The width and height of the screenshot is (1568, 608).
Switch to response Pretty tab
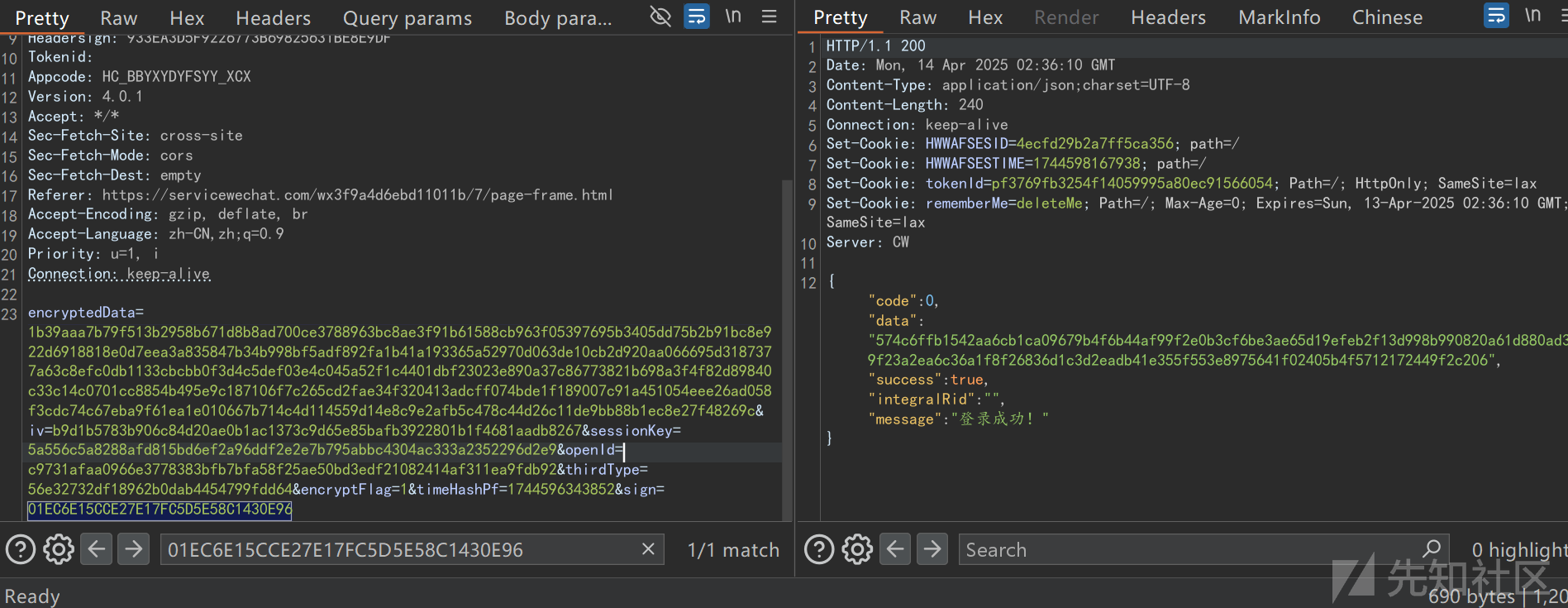tap(841, 17)
